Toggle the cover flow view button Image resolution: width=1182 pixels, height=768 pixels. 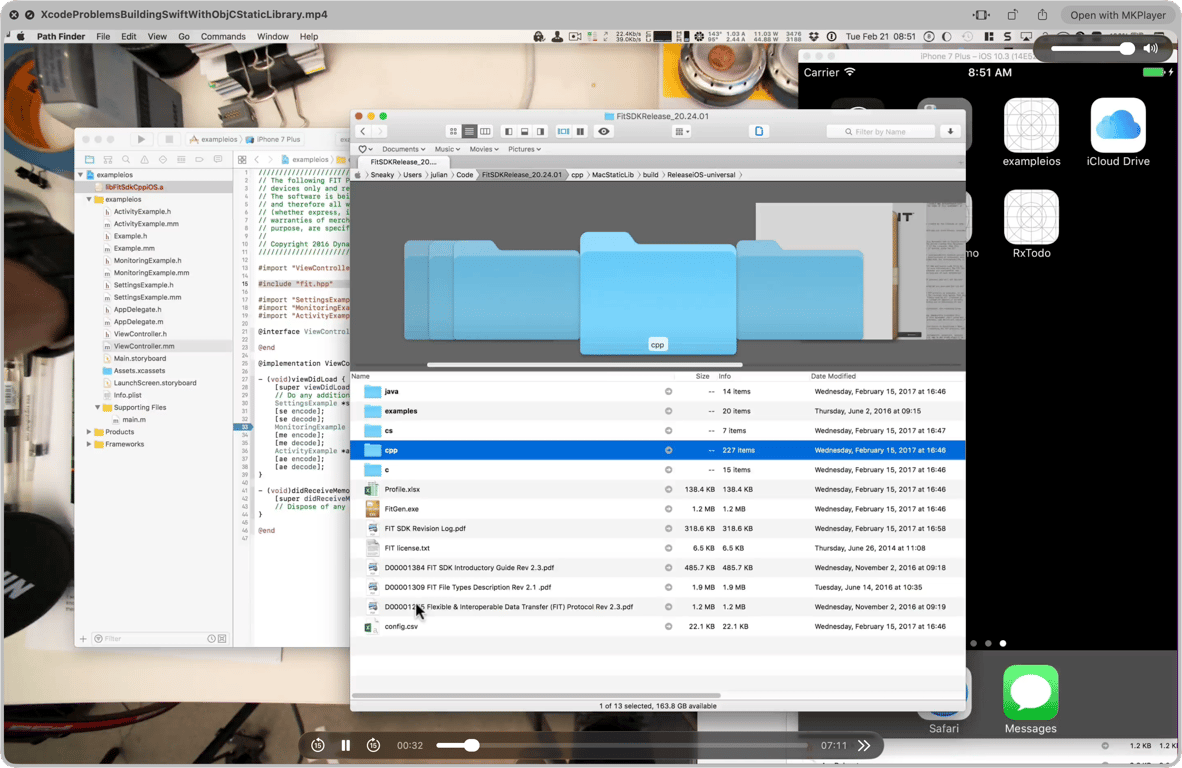point(563,131)
